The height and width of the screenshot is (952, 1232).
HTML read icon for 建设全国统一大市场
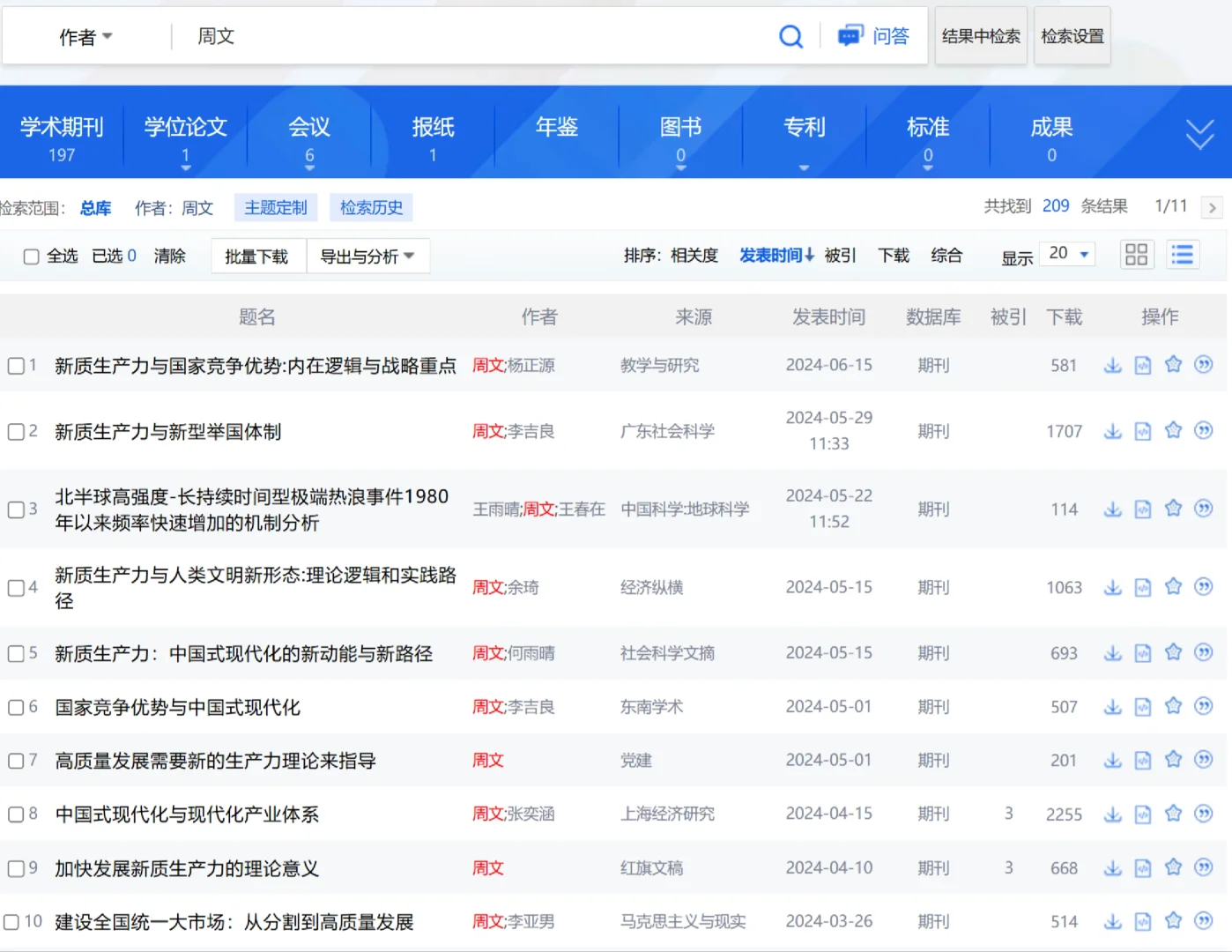1143,922
